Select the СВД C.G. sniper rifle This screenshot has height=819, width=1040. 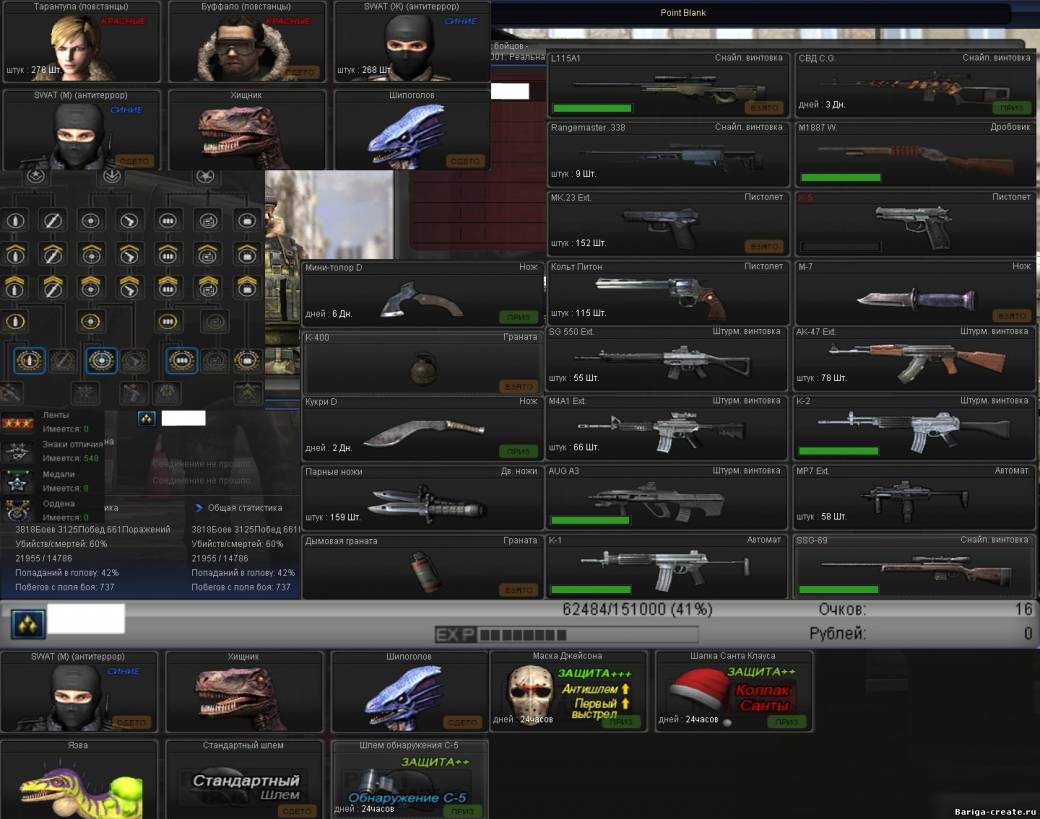915,85
